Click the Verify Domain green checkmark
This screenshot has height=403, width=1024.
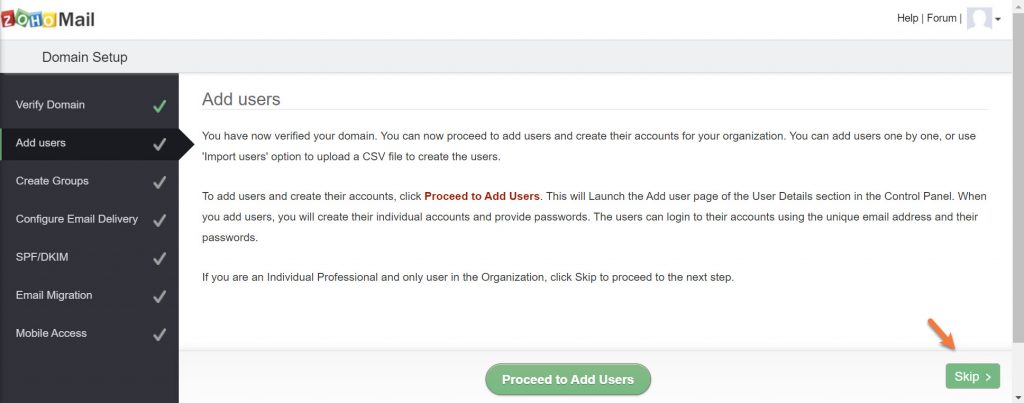tap(158, 105)
